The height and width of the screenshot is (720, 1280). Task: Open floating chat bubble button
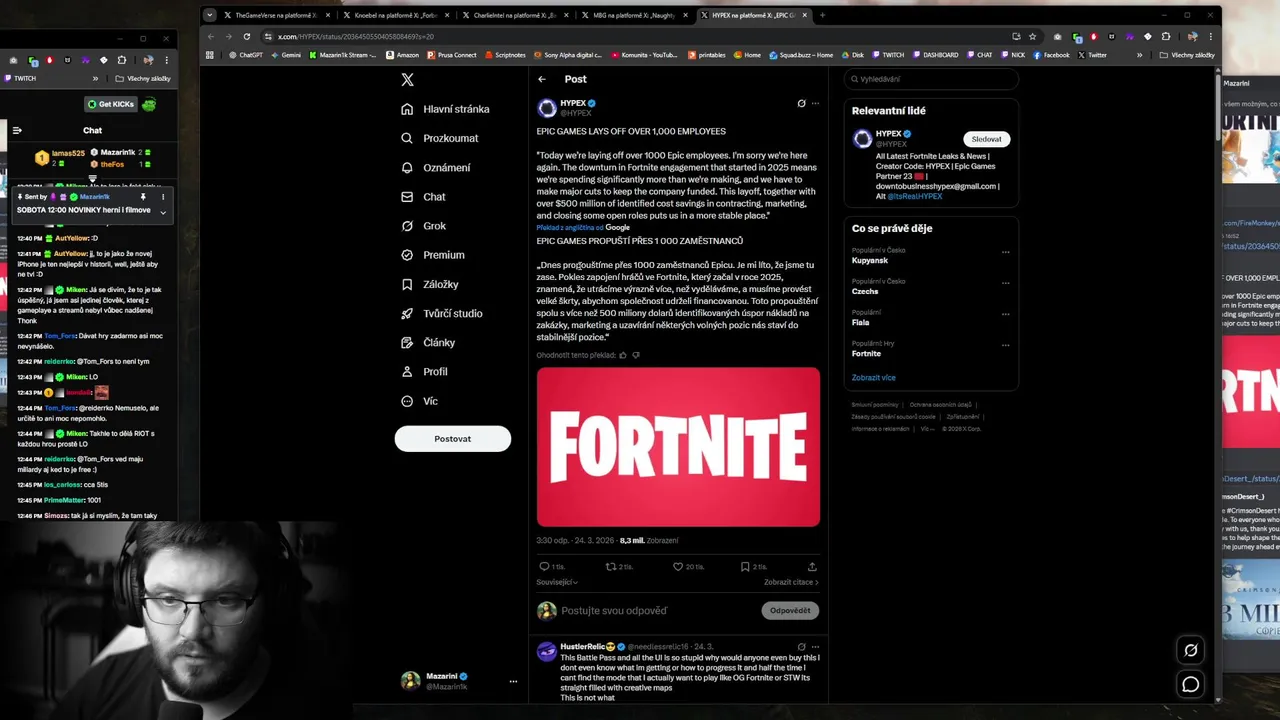pos(1191,684)
